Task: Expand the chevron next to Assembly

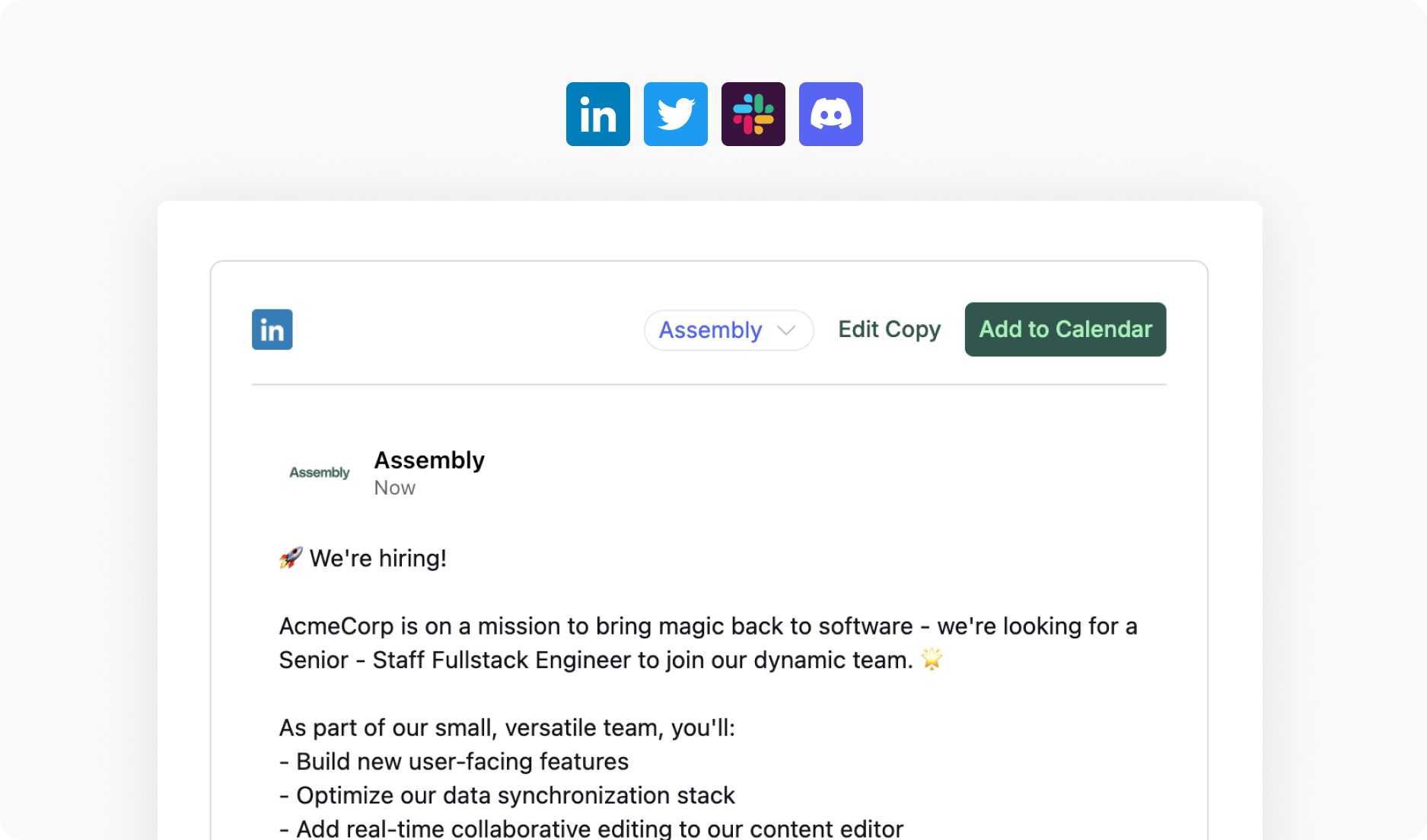Action: click(786, 330)
